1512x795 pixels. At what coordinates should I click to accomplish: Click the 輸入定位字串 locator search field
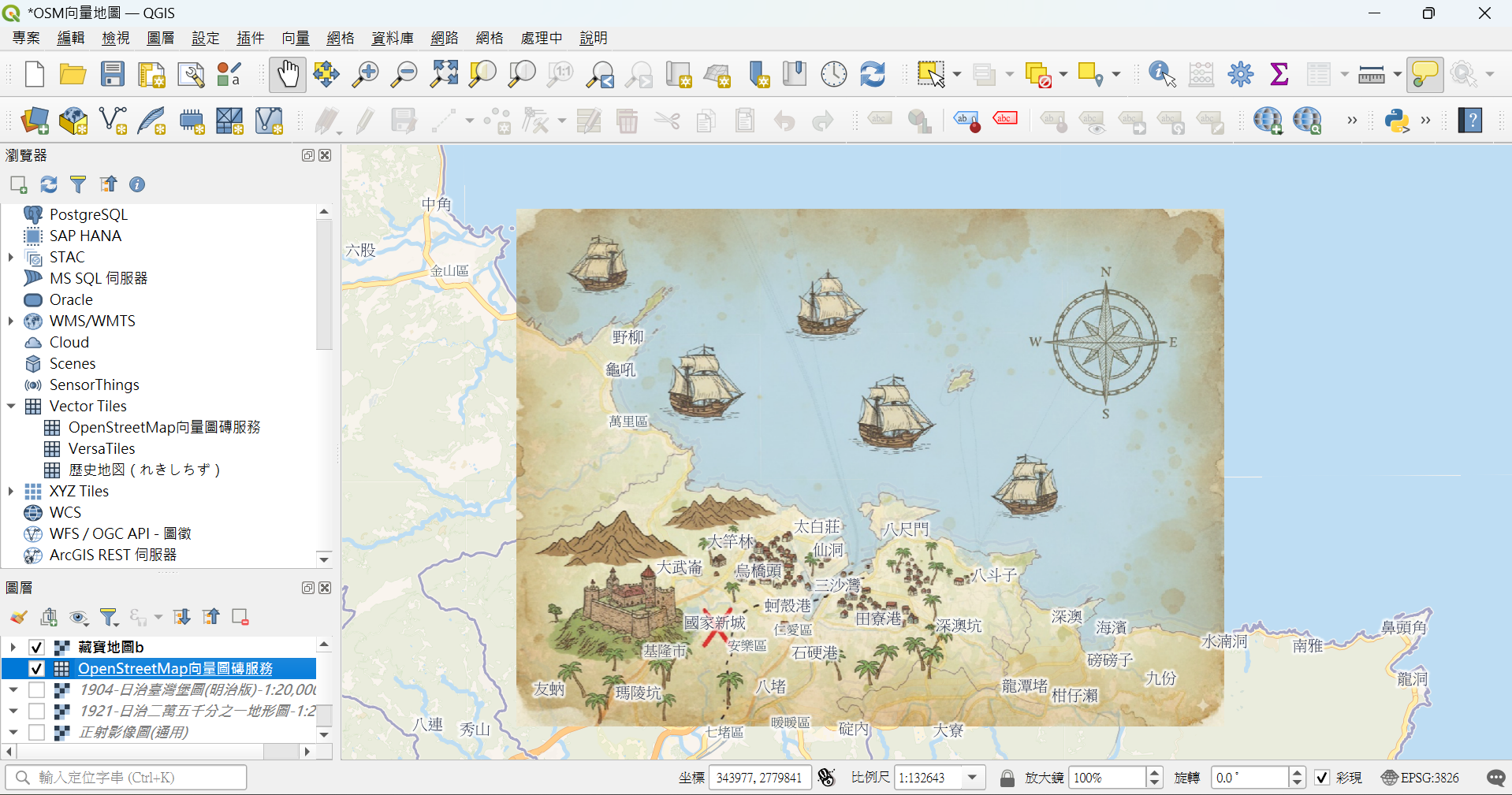pos(126,778)
